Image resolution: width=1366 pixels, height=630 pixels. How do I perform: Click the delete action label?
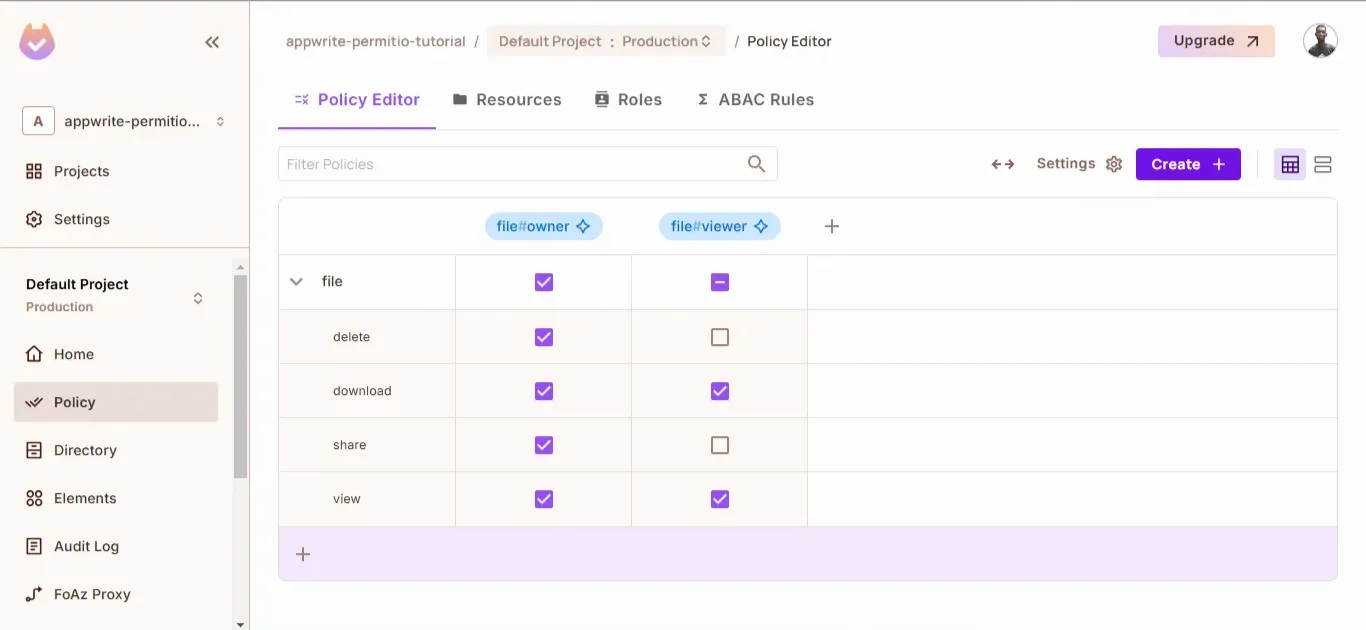pos(351,337)
